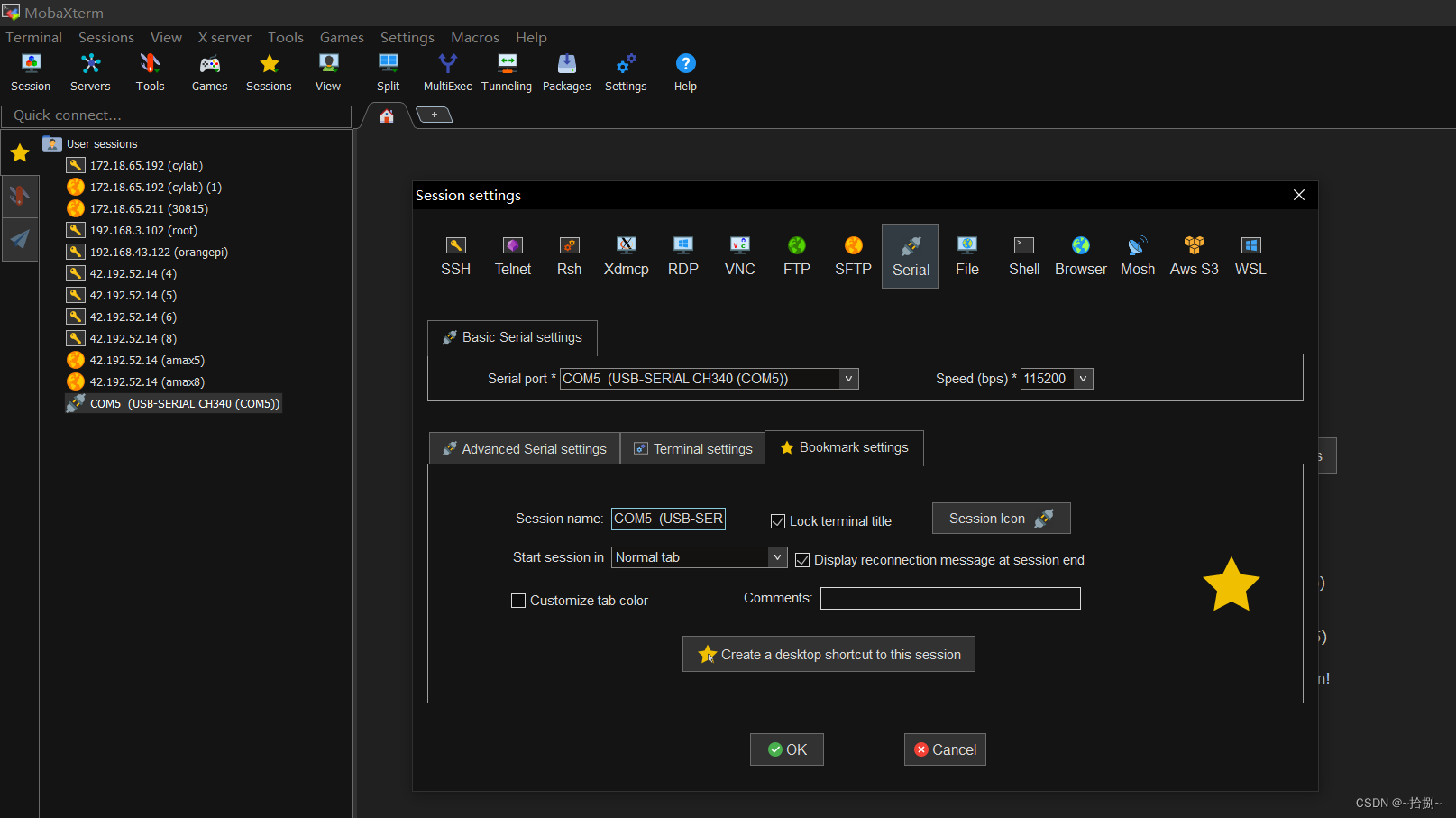Click the Basic Serial settings tab
The image size is (1456, 818).
point(512,337)
